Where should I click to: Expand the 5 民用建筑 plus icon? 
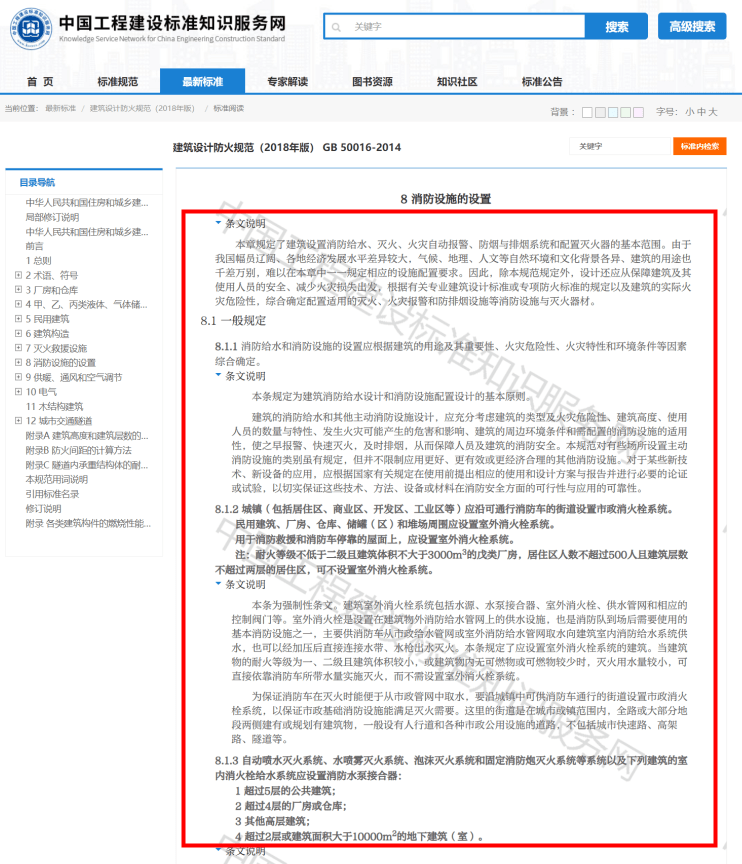point(18,318)
